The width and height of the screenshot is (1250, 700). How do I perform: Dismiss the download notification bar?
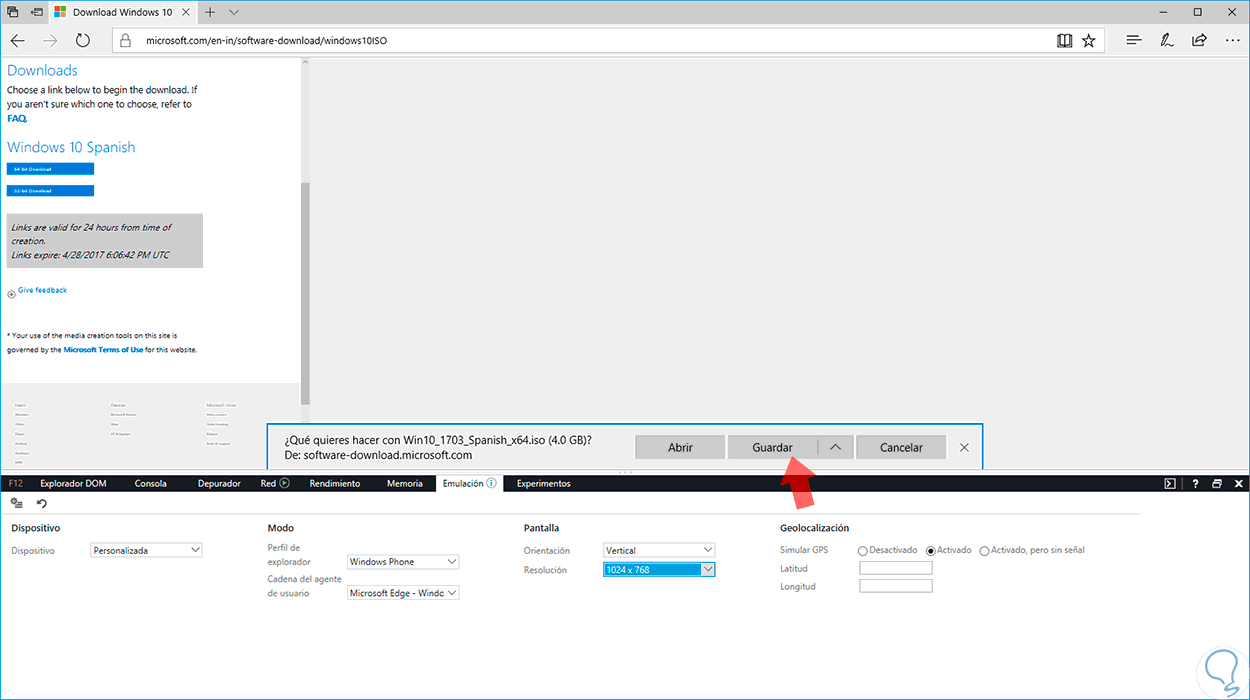[x=964, y=447]
